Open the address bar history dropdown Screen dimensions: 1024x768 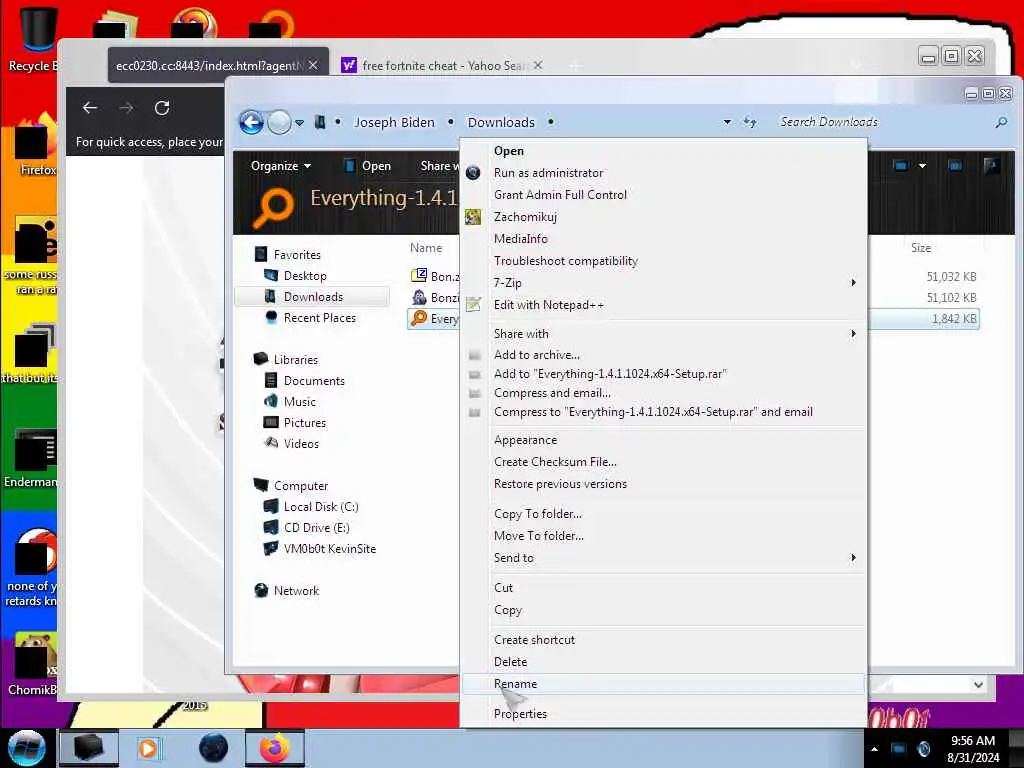pos(727,122)
